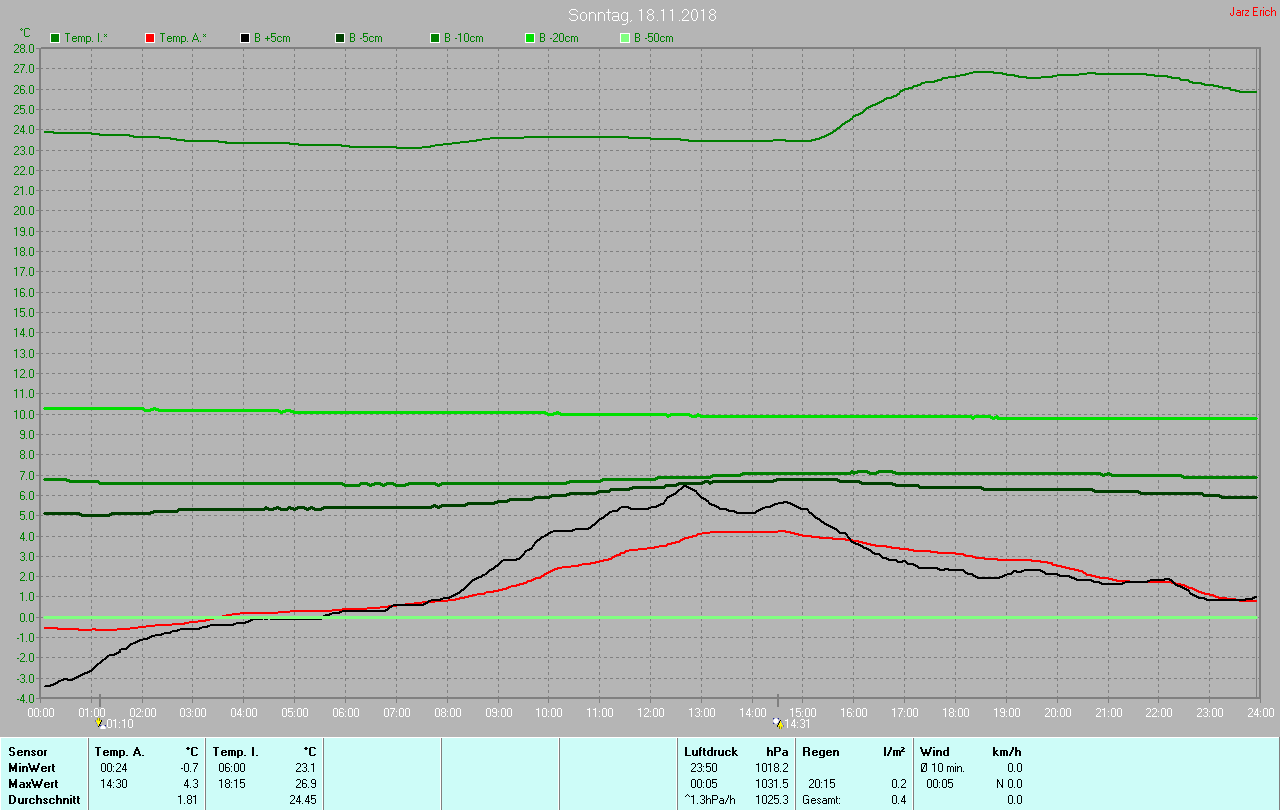Click the 'l/m²' unit header

(894, 751)
